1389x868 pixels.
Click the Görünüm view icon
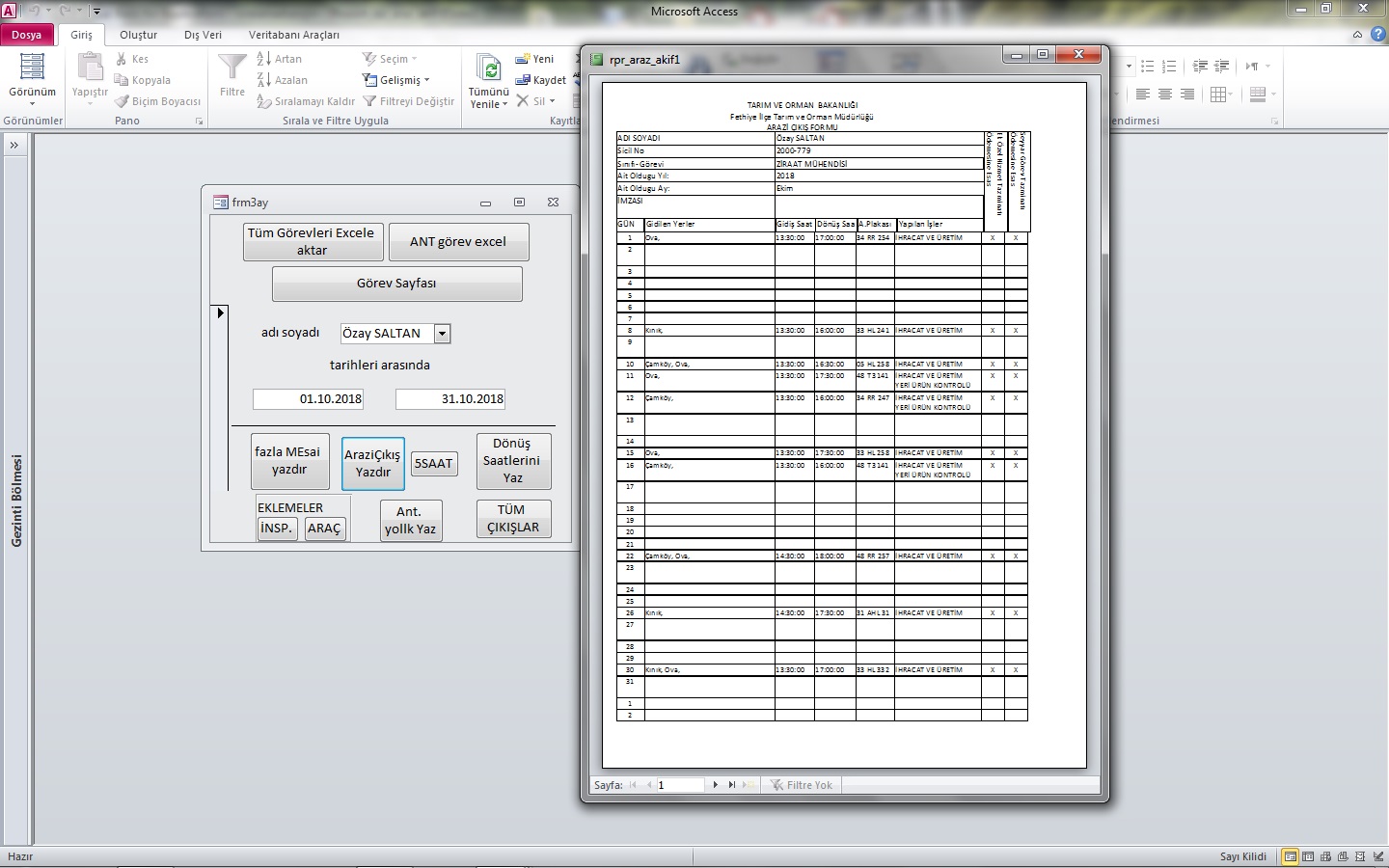[32, 68]
